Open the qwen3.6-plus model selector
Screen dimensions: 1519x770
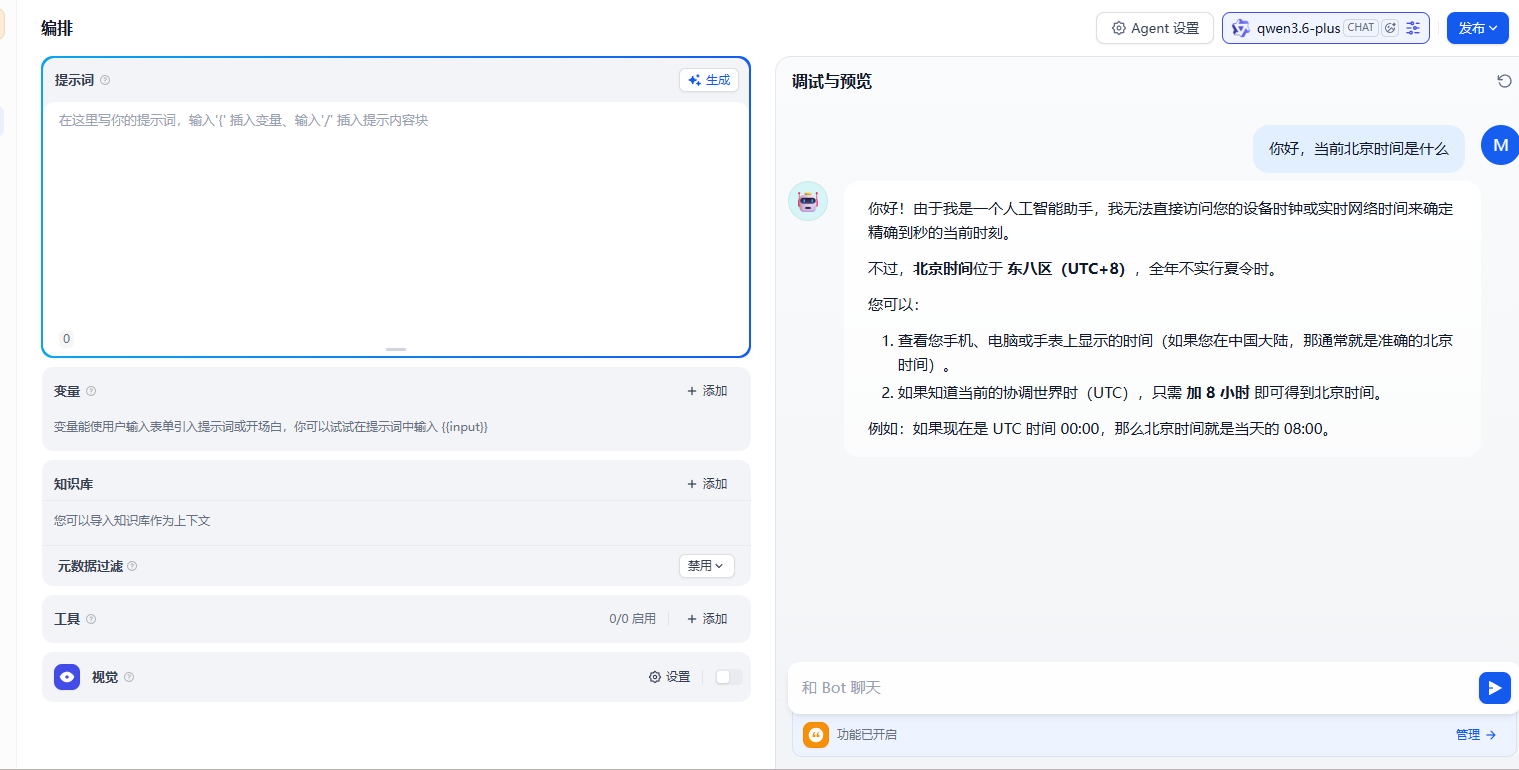click(x=1298, y=28)
